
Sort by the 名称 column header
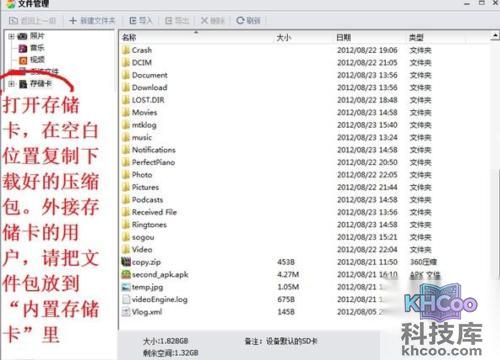129,37
